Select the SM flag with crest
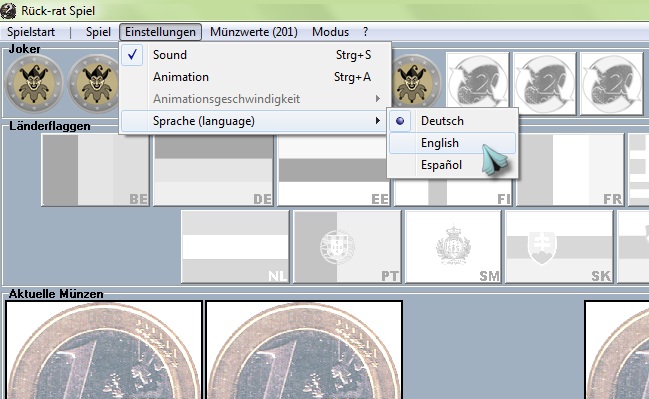This screenshot has height=399, width=649. coord(453,247)
